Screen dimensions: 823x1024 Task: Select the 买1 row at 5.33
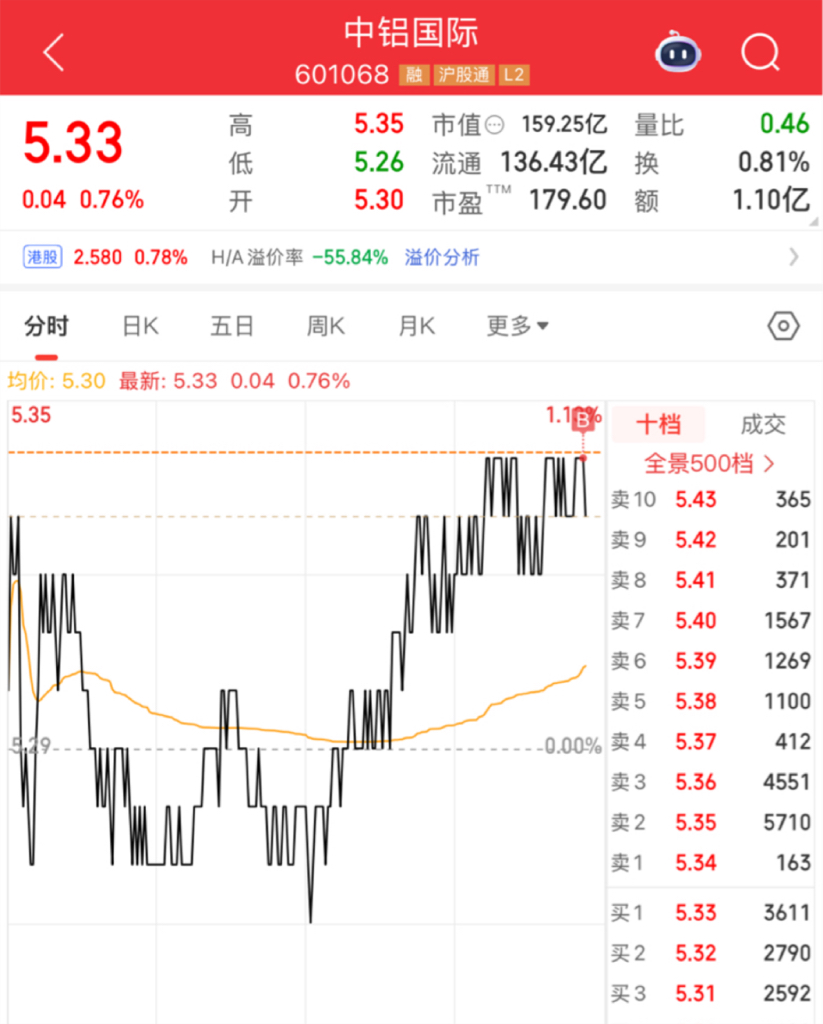(711, 913)
